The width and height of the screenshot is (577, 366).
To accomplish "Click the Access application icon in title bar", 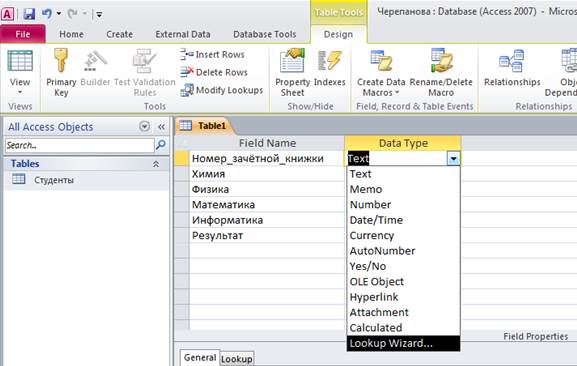I will pyautogui.click(x=7, y=14).
